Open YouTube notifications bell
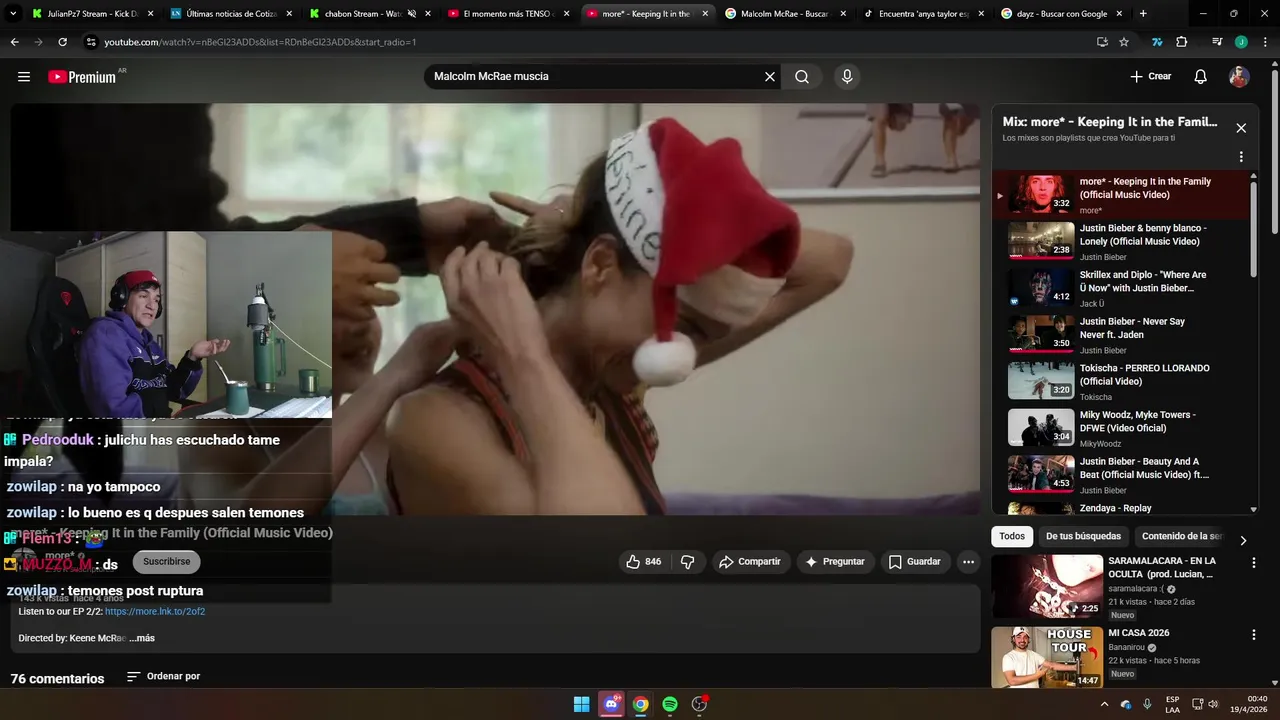 (1201, 77)
